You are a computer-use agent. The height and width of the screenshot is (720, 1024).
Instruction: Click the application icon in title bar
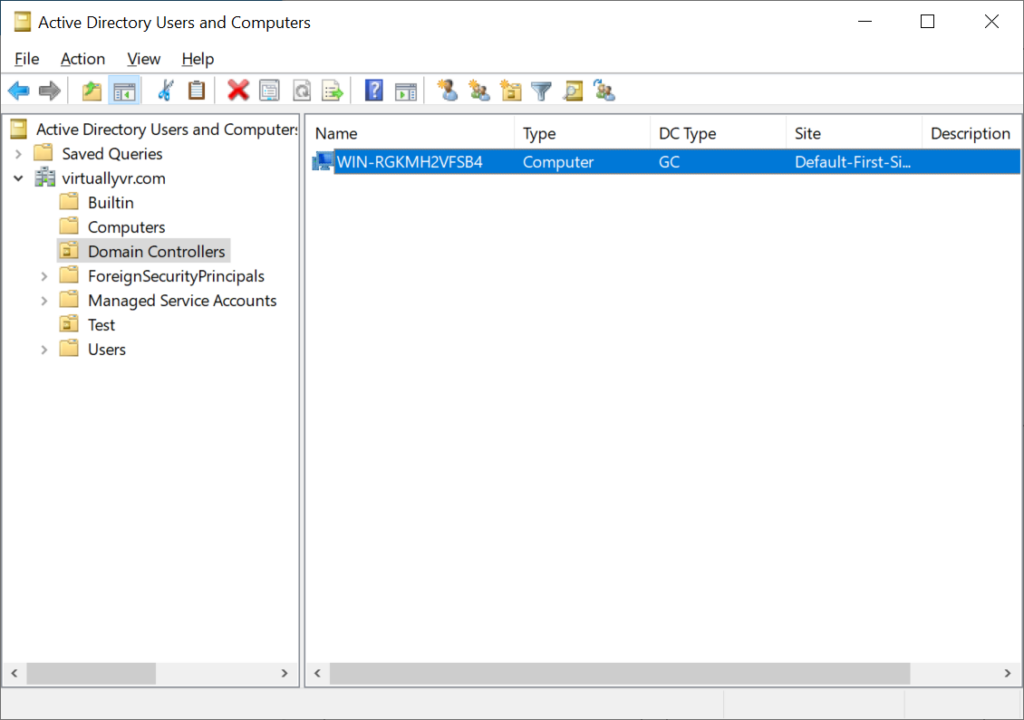[x=22, y=22]
